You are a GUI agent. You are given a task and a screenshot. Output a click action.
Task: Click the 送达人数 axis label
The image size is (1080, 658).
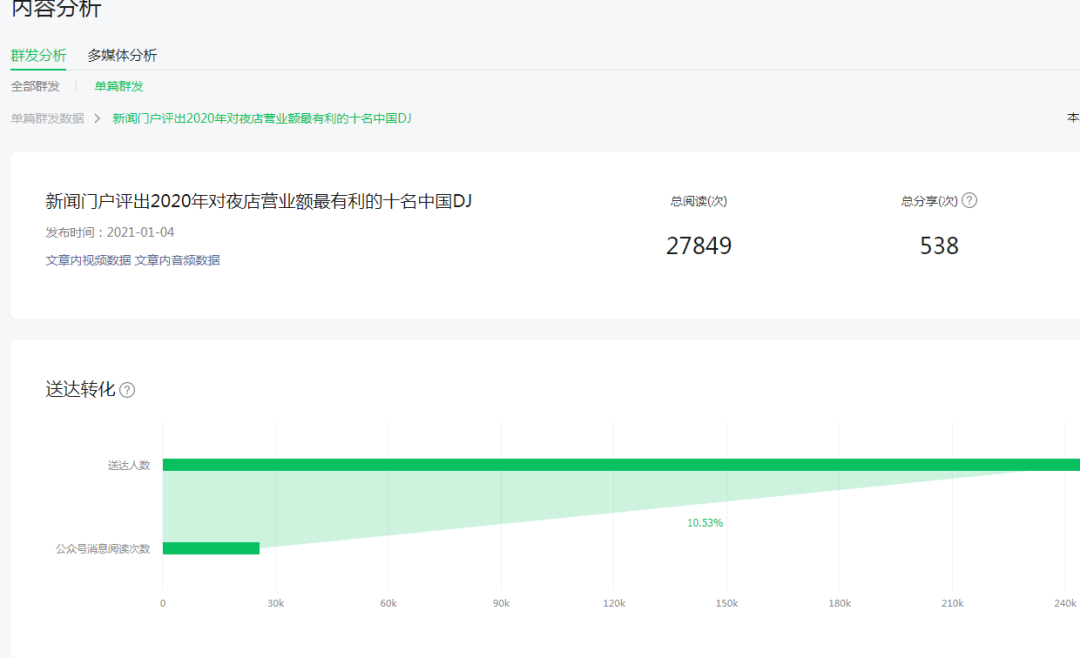coord(129,465)
